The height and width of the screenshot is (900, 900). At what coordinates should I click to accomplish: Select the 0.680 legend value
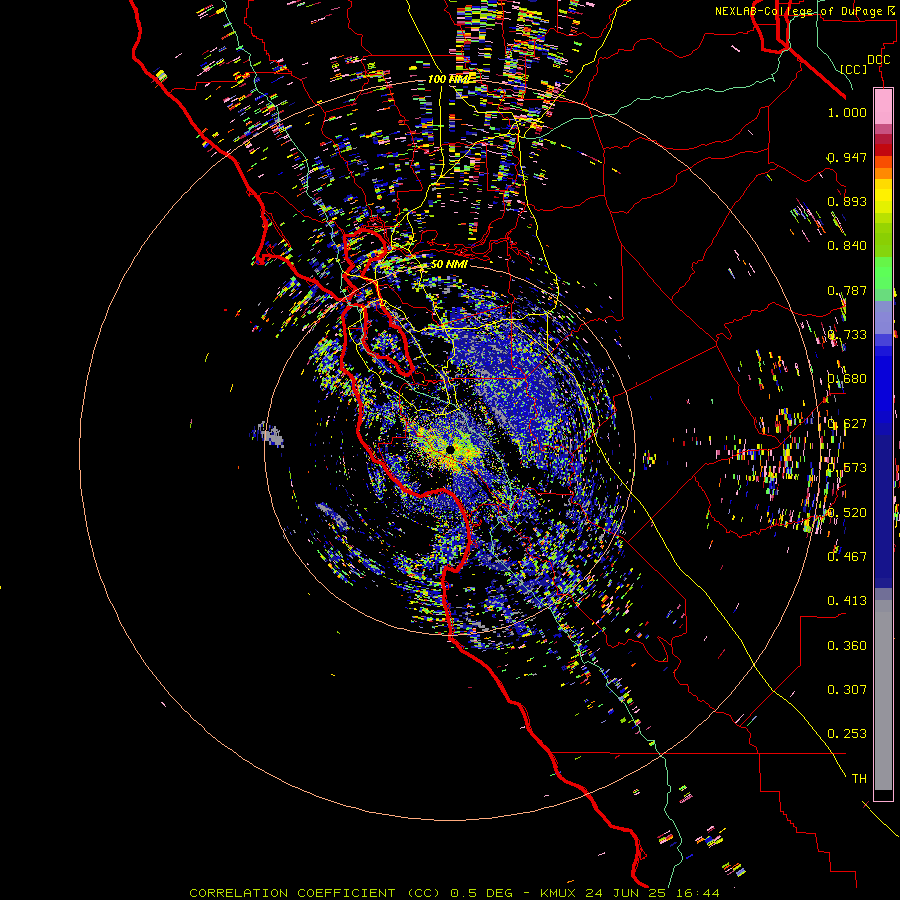pyautogui.click(x=847, y=379)
